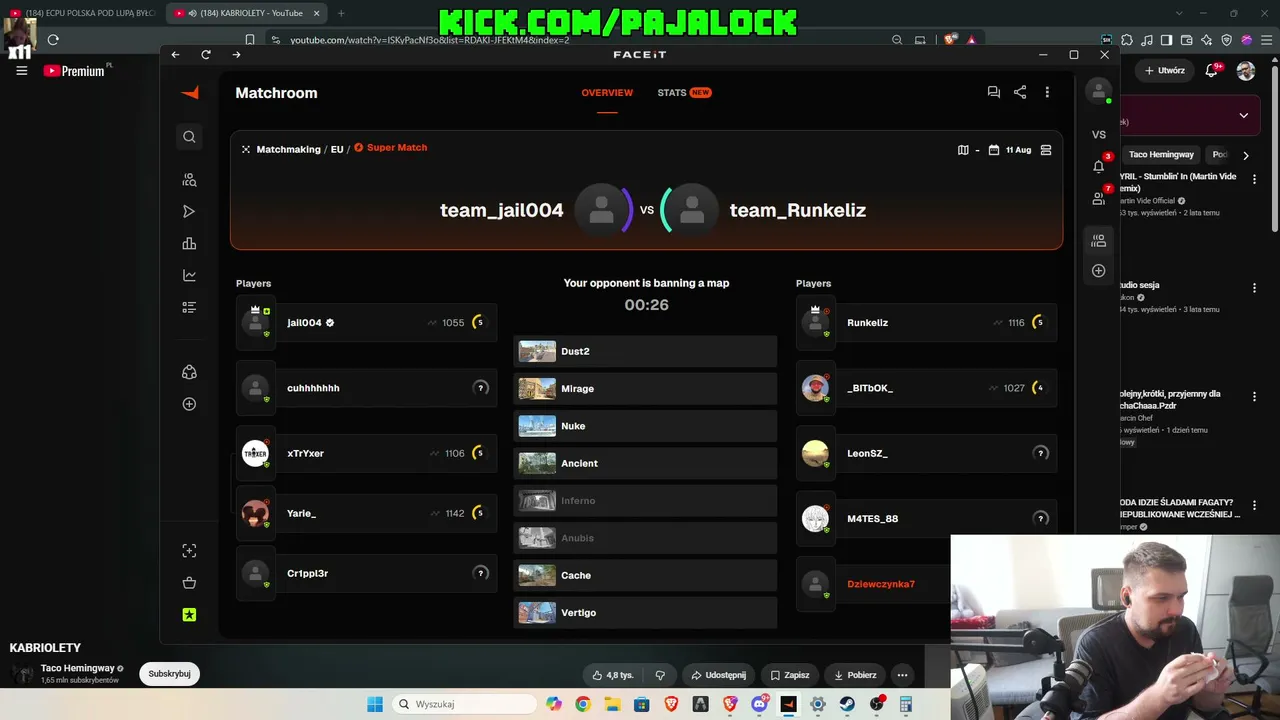The width and height of the screenshot is (1280, 720).
Task: Click the Super Match breadcrumb
Action: point(391,148)
